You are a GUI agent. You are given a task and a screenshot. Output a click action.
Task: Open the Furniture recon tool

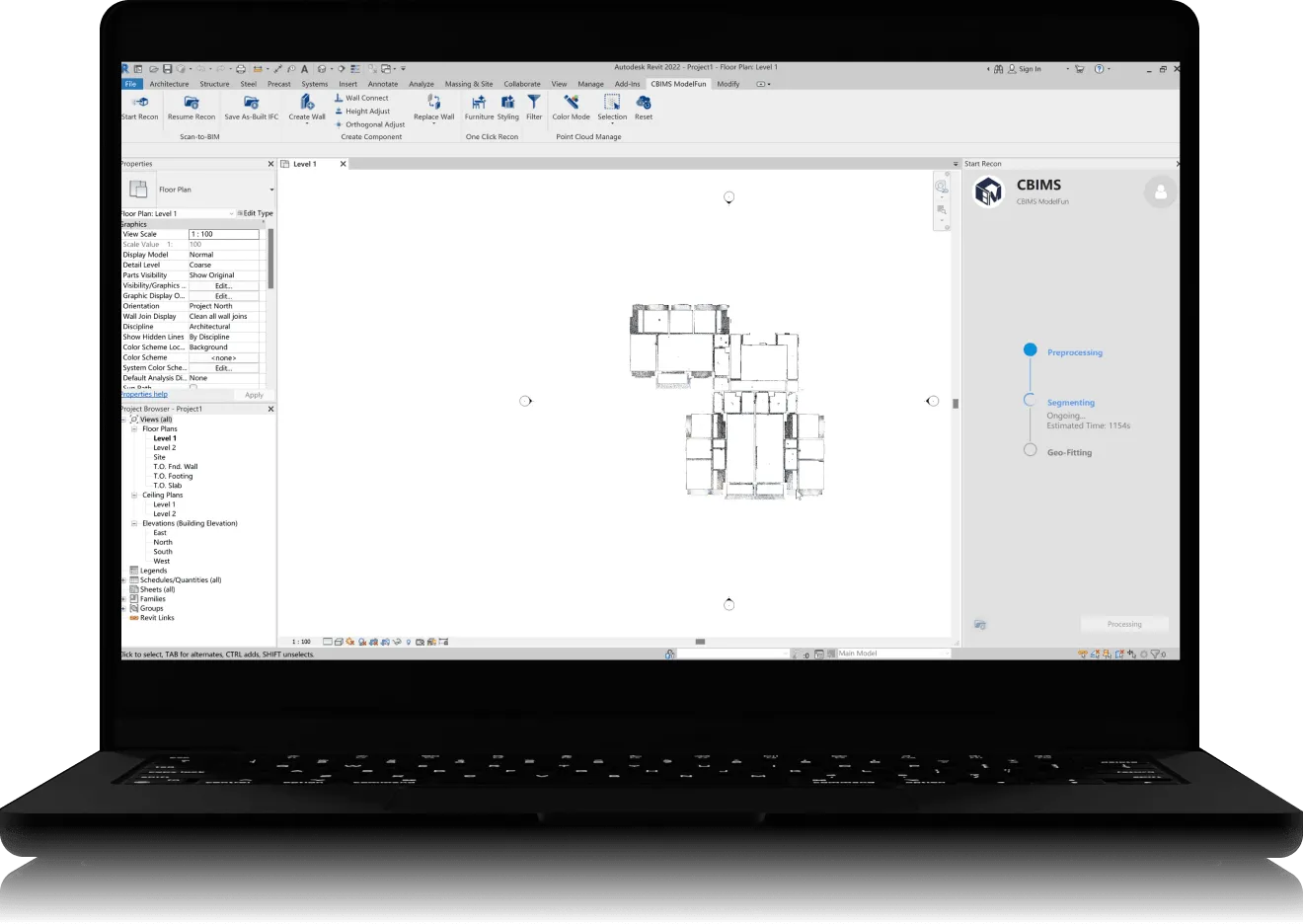(479, 103)
